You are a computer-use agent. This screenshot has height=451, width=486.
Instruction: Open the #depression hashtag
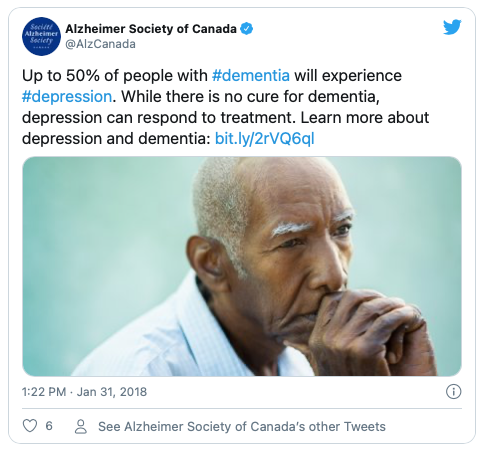[x=67, y=97]
